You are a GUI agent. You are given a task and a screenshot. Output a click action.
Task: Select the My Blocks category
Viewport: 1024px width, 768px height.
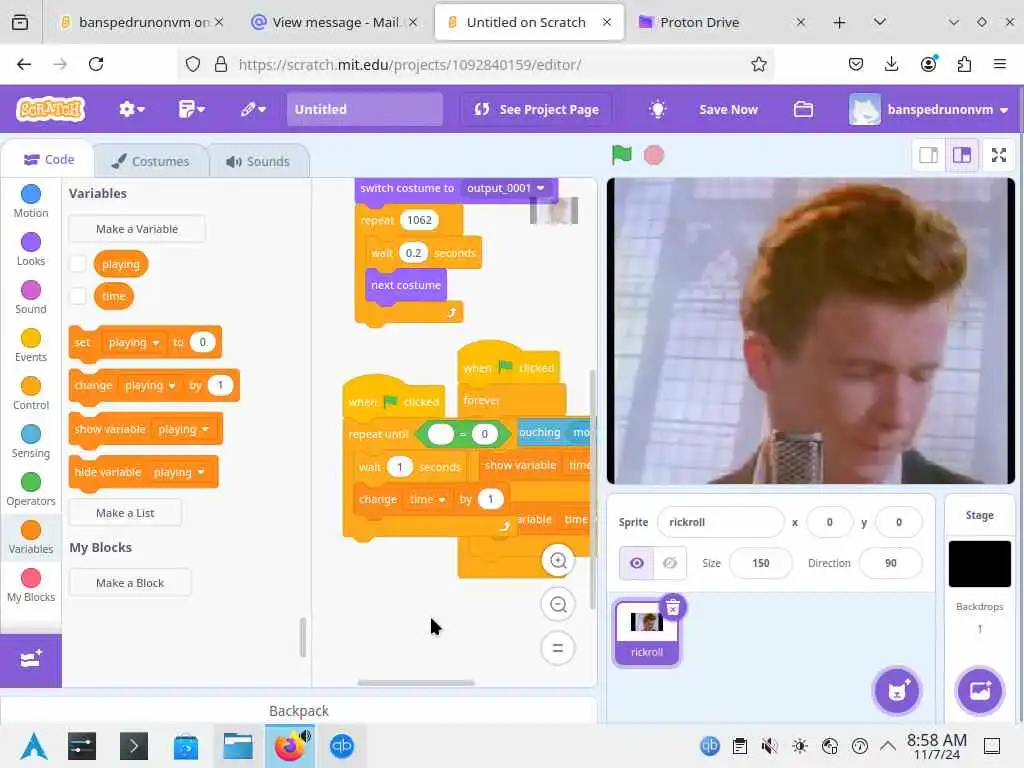click(31, 585)
